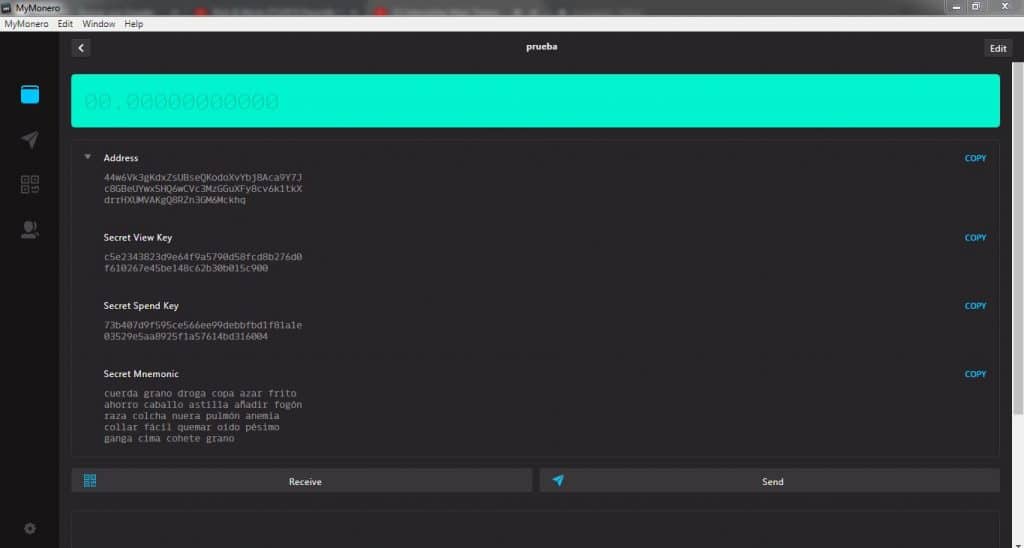
Task: Open the Help menu
Action: click(133, 24)
